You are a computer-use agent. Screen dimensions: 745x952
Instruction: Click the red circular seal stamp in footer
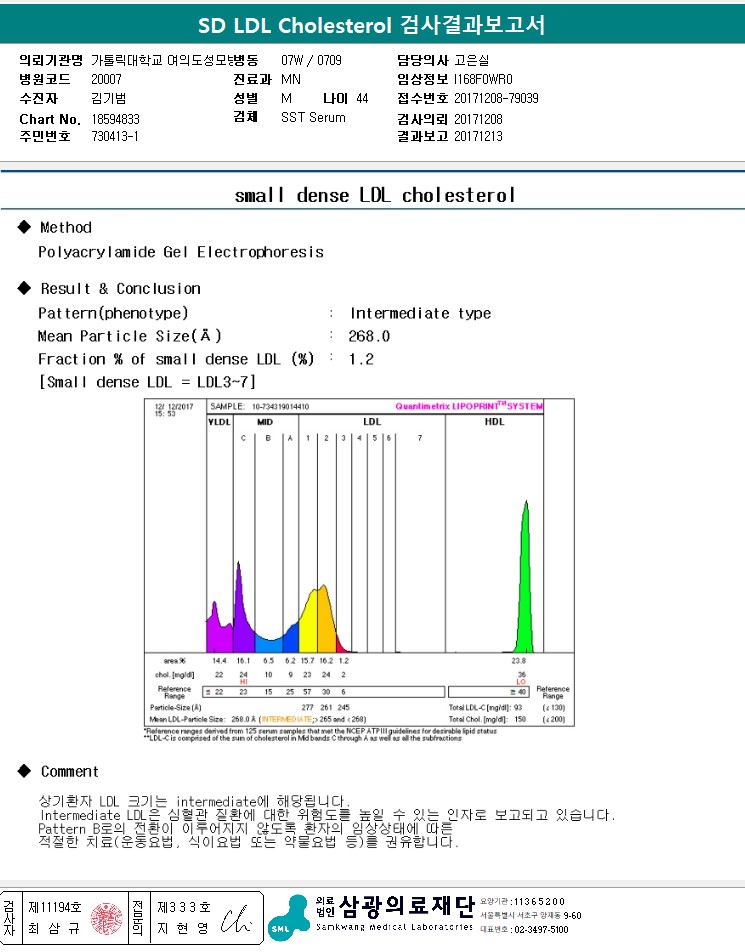[x=105, y=917]
